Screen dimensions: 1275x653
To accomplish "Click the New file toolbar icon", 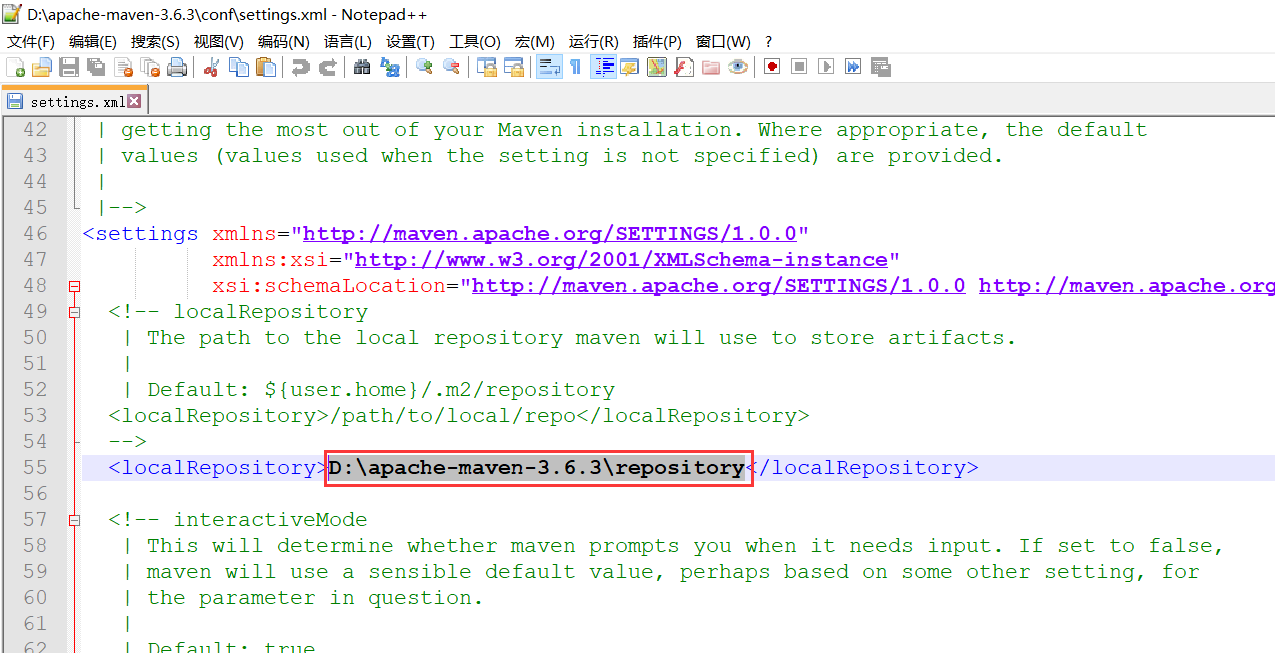I will 15,67.
